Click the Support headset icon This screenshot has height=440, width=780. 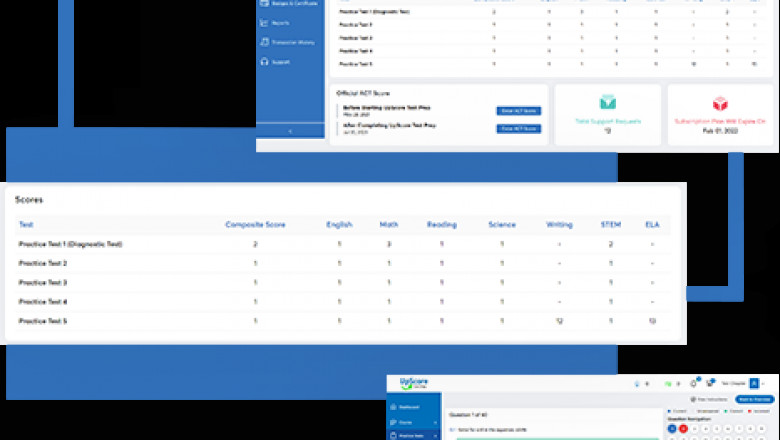point(264,62)
